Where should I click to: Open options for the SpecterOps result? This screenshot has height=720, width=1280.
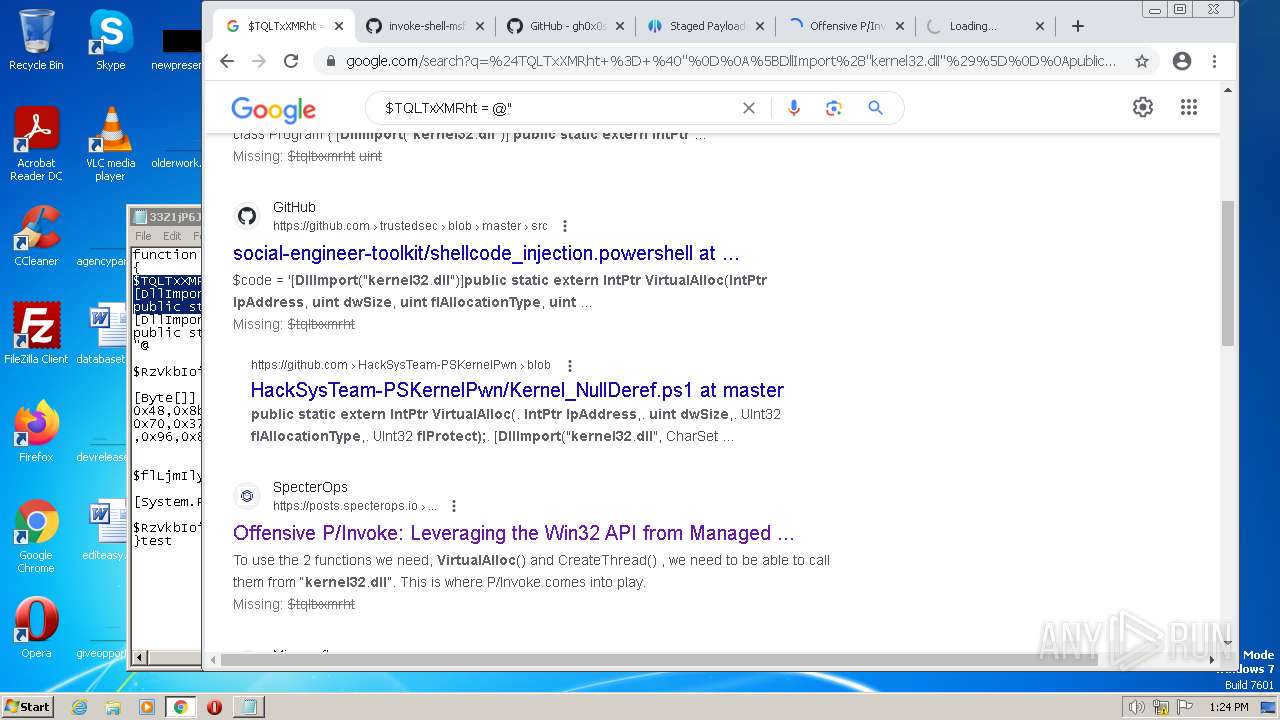[454, 506]
